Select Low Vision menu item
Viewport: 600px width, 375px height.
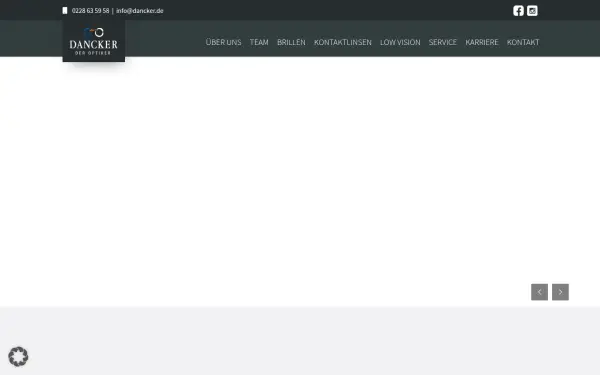tap(400, 42)
